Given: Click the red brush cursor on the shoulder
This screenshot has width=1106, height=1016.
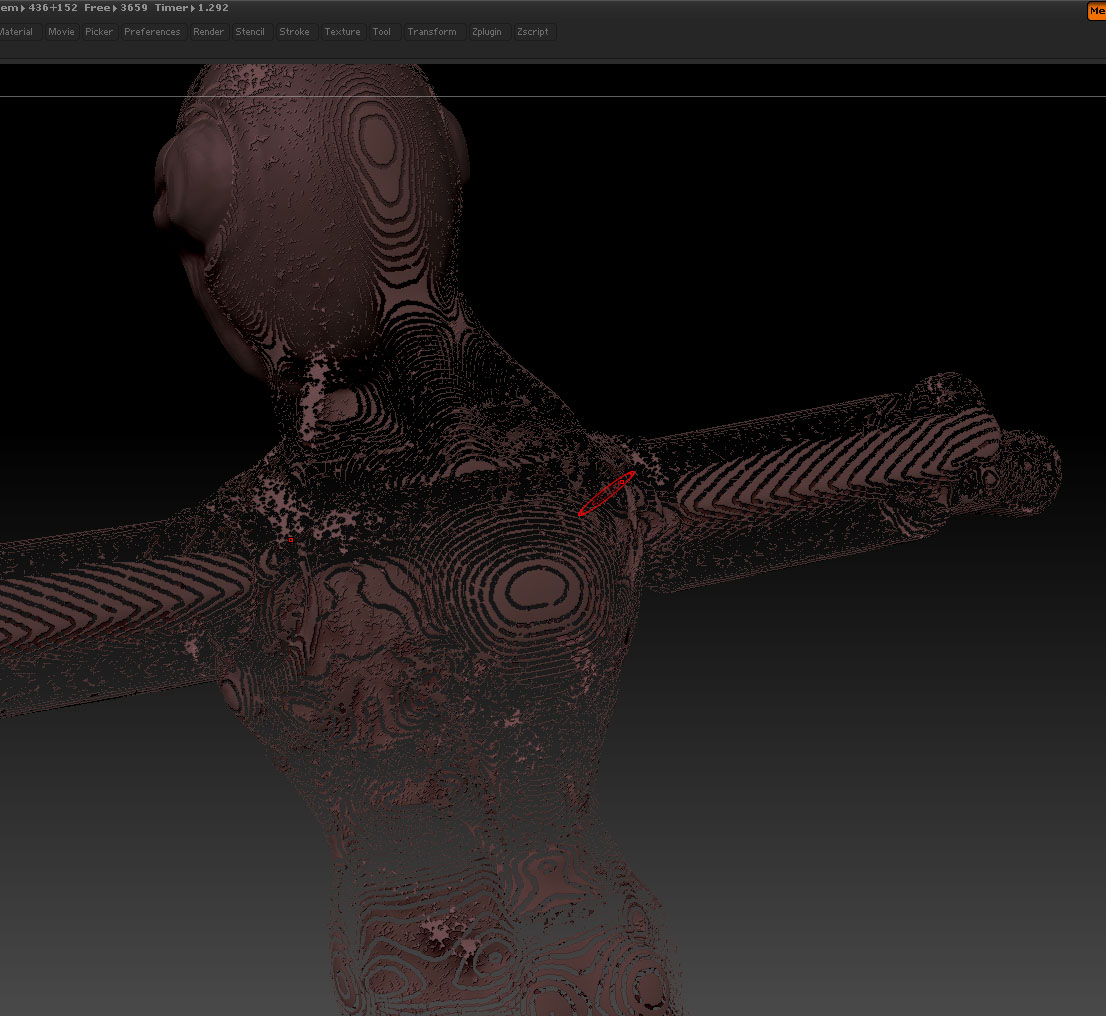Looking at the screenshot, I should coord(605,495).
